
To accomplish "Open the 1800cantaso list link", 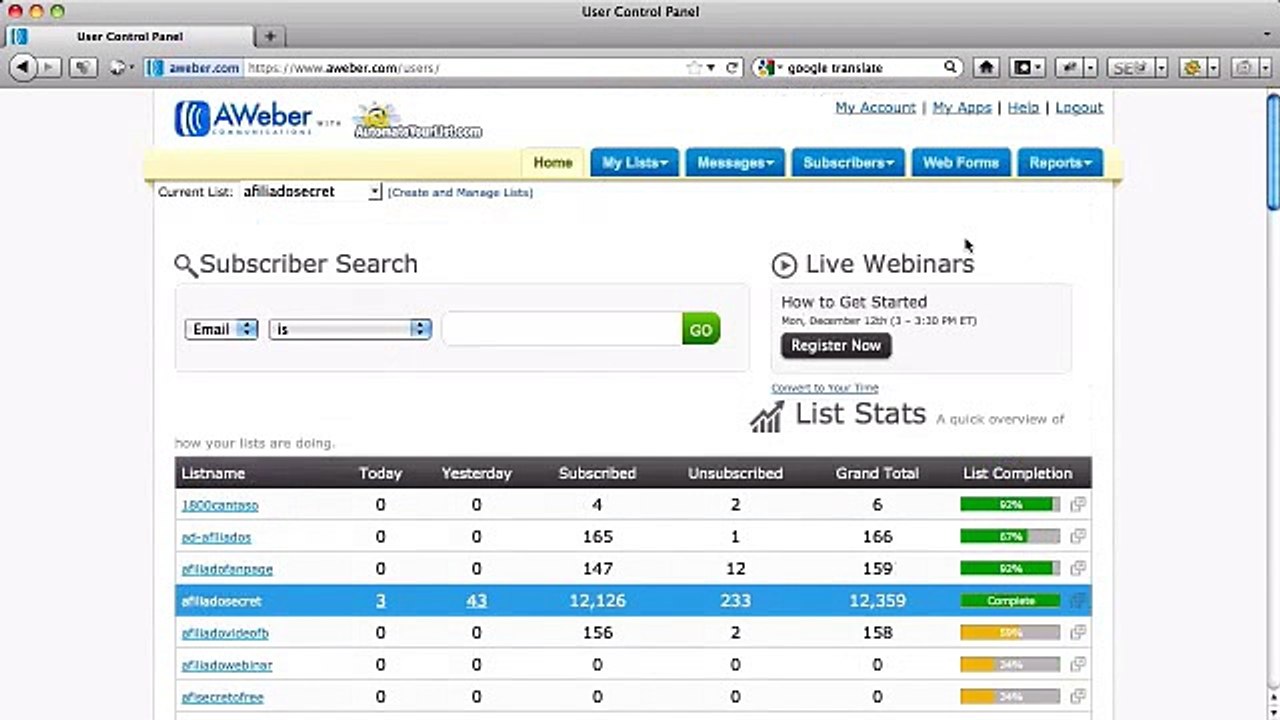I will coord(220,505).
